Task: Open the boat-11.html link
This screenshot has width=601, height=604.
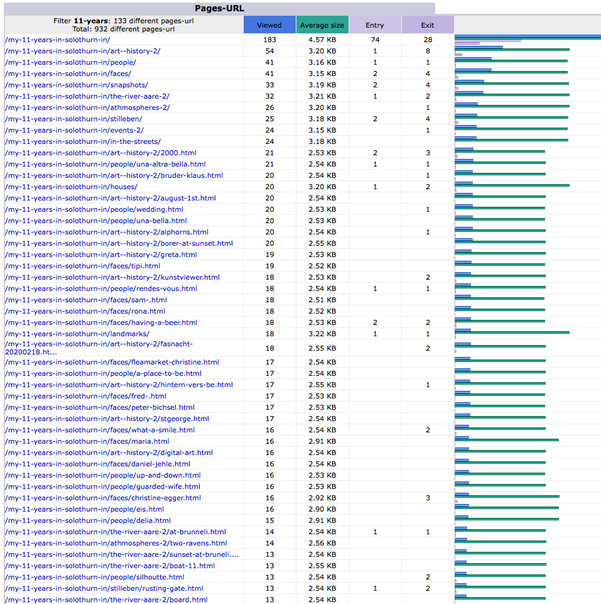Action: click(110, 566)
